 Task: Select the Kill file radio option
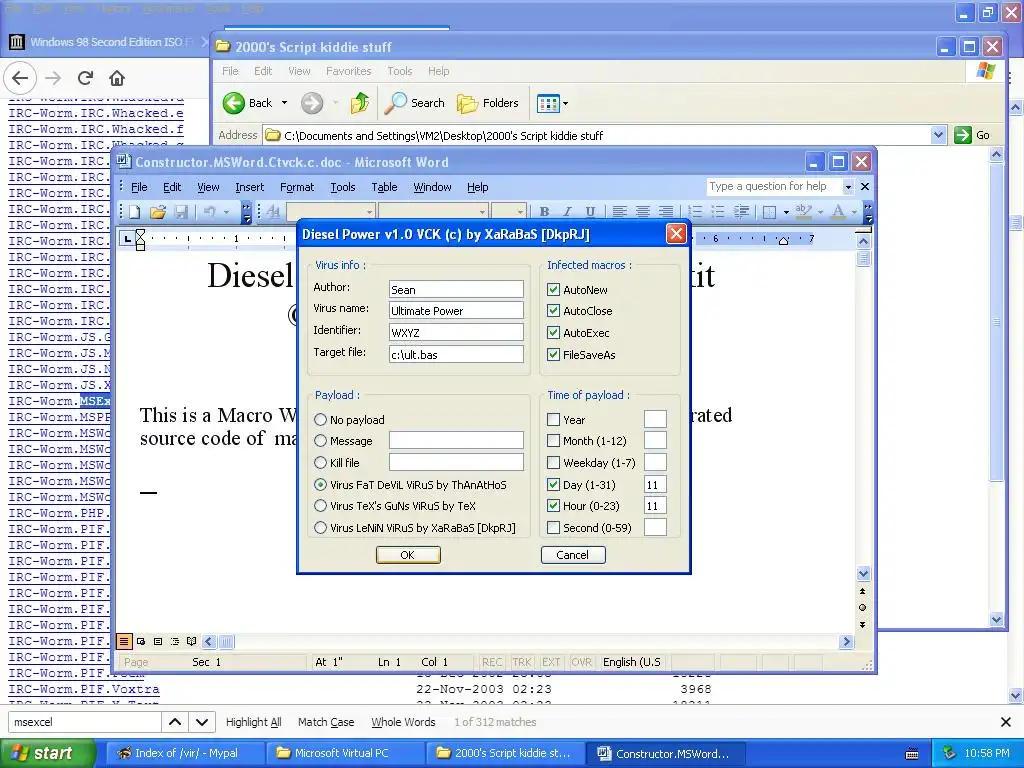[x=320, y=462]
